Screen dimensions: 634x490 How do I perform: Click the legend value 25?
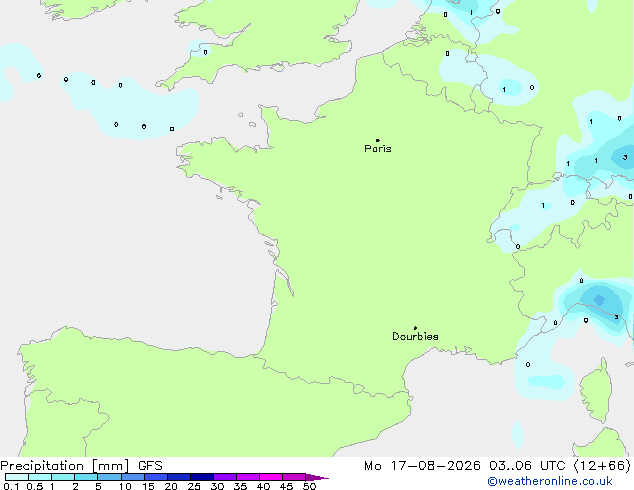tap(194, 486)
